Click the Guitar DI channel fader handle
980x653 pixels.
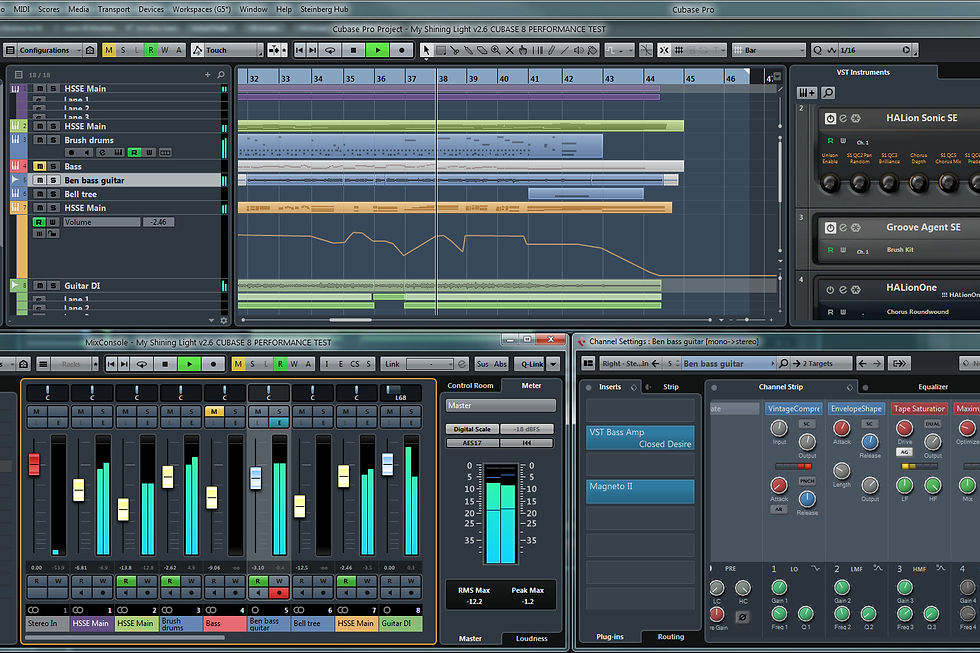[x=388, y=464]
